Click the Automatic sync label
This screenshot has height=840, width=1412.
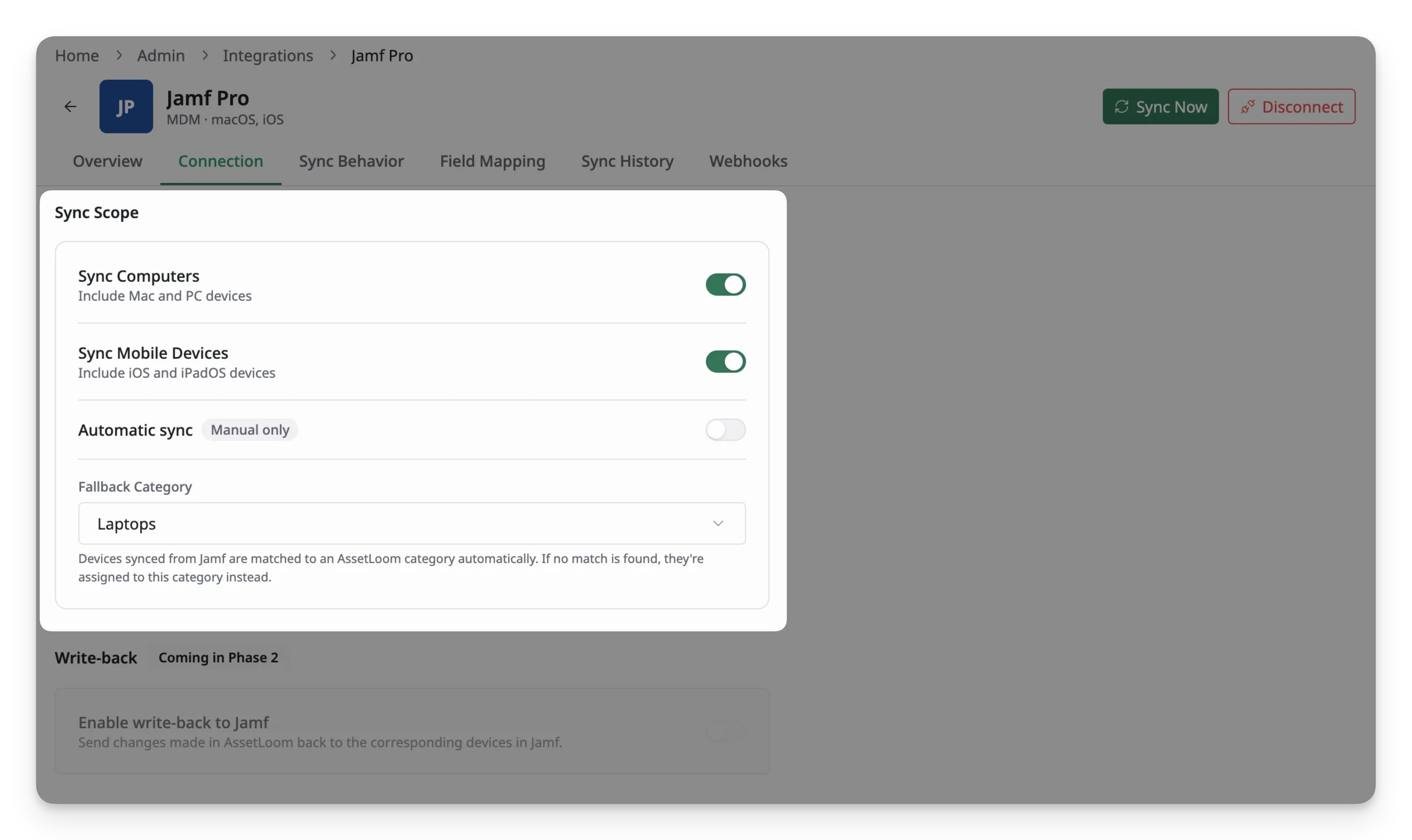click(135, 430)
